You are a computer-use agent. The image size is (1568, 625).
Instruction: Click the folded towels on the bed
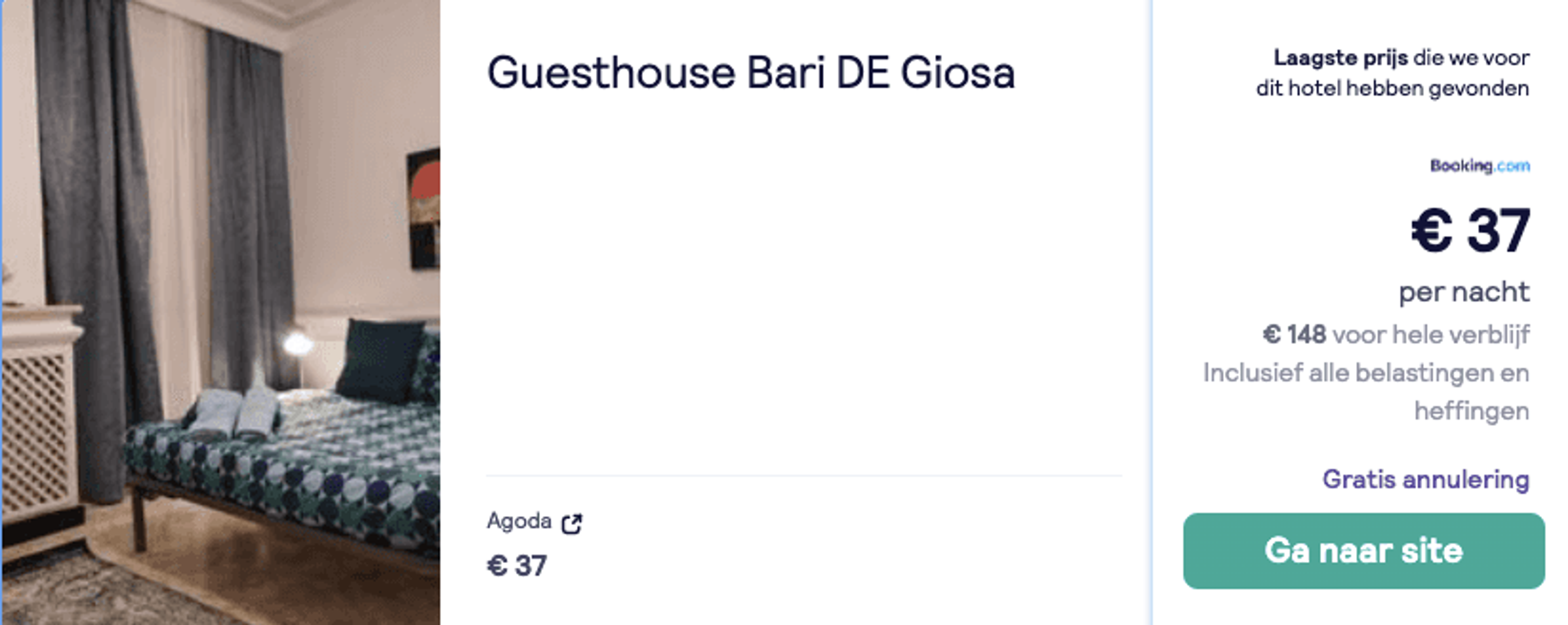[x=234, y=413]
